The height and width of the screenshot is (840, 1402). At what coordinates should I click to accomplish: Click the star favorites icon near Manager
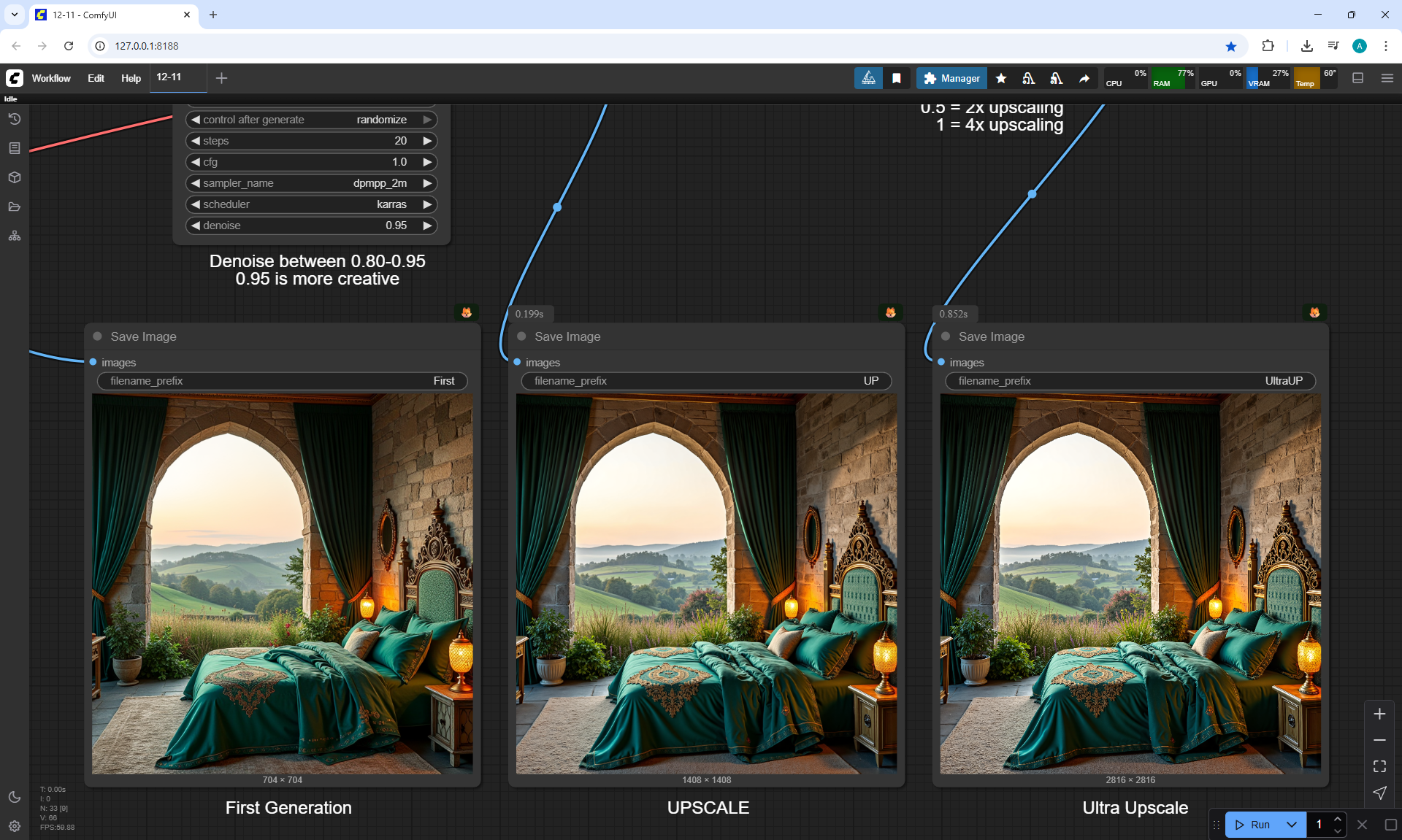pos(1001,78)
